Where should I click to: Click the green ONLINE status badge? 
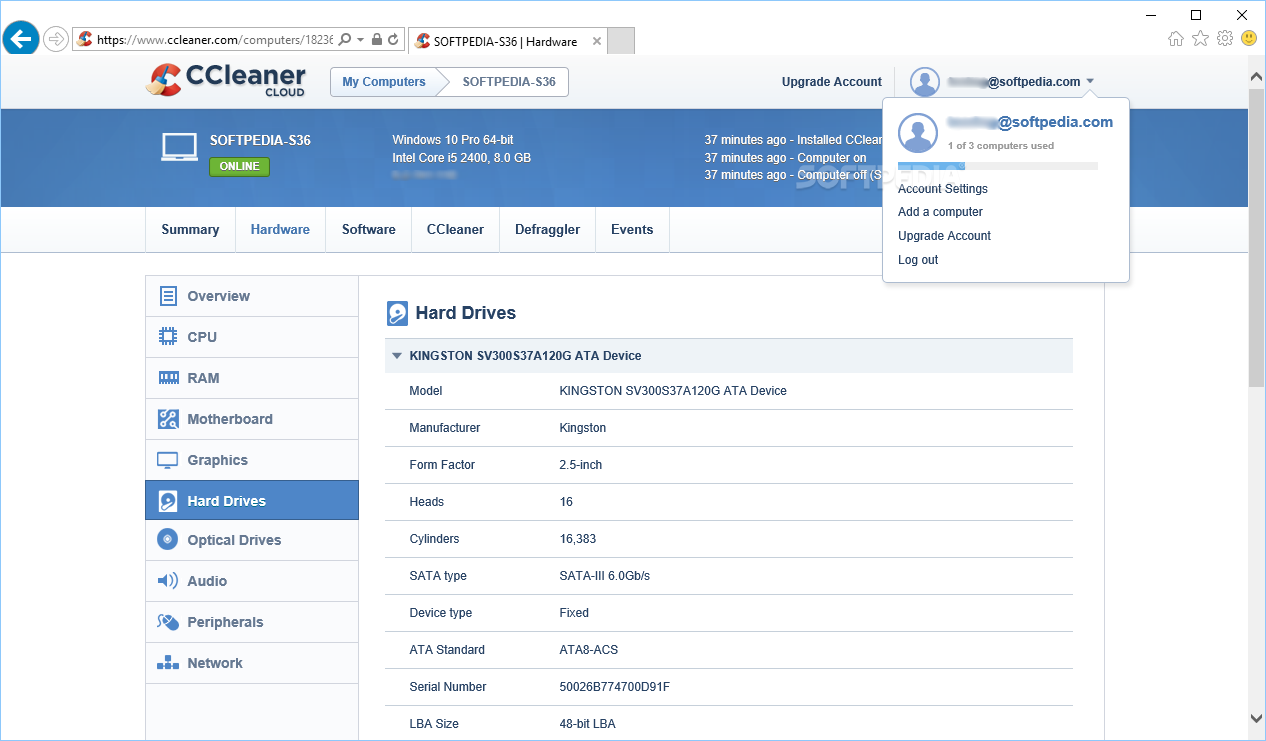(239, 166)
